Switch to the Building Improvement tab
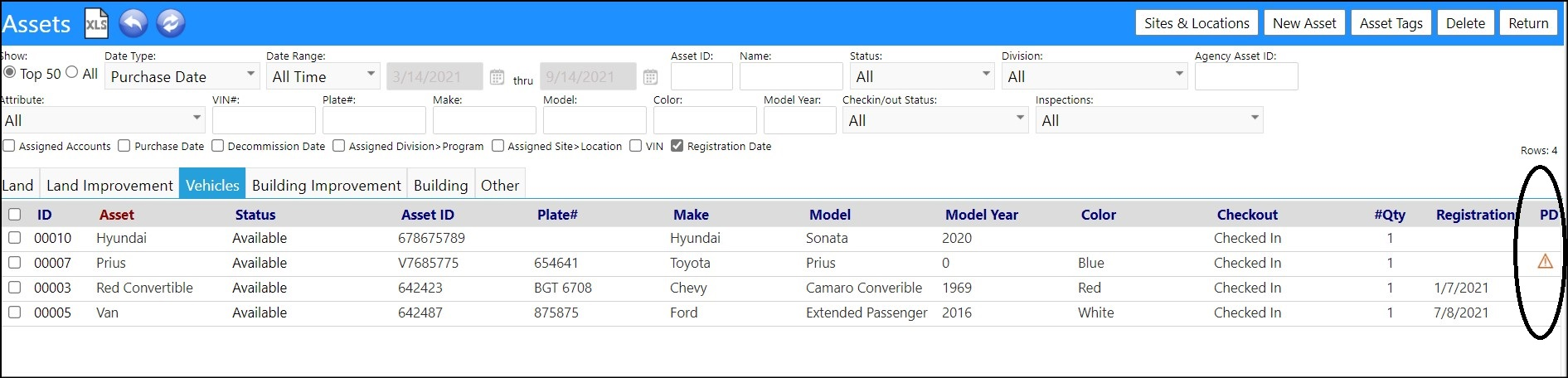The width and height of the screenshot is (1568, 378). (327, 185)
